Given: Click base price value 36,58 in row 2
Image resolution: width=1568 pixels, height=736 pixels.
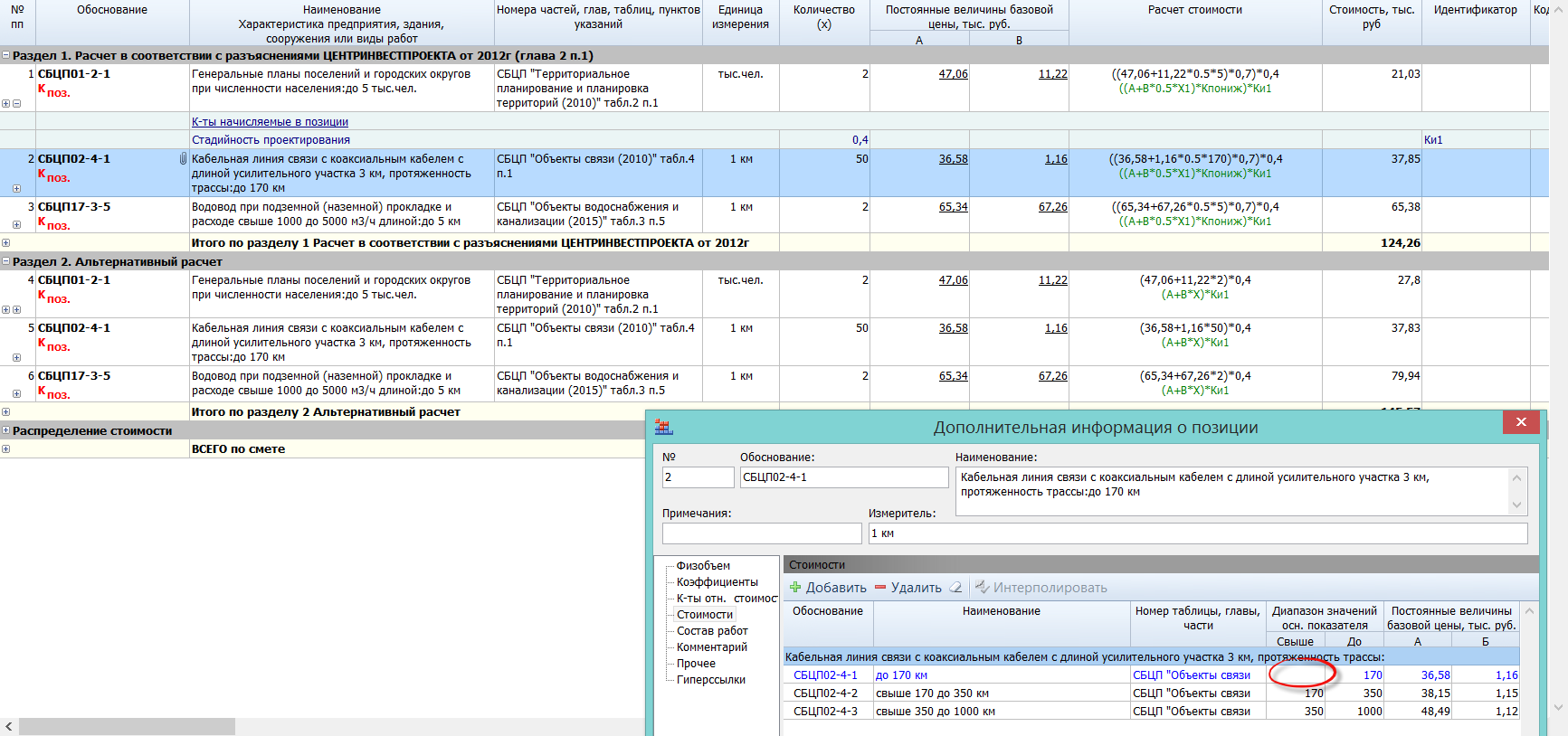Looking at the screenshot, I should (953, 159).
